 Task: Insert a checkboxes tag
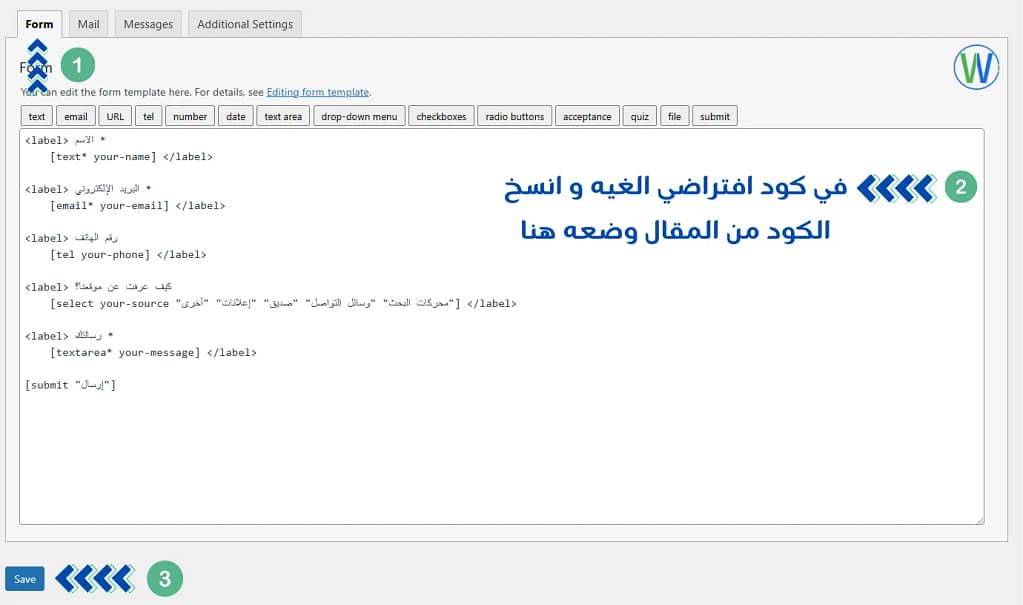point(441,115)
